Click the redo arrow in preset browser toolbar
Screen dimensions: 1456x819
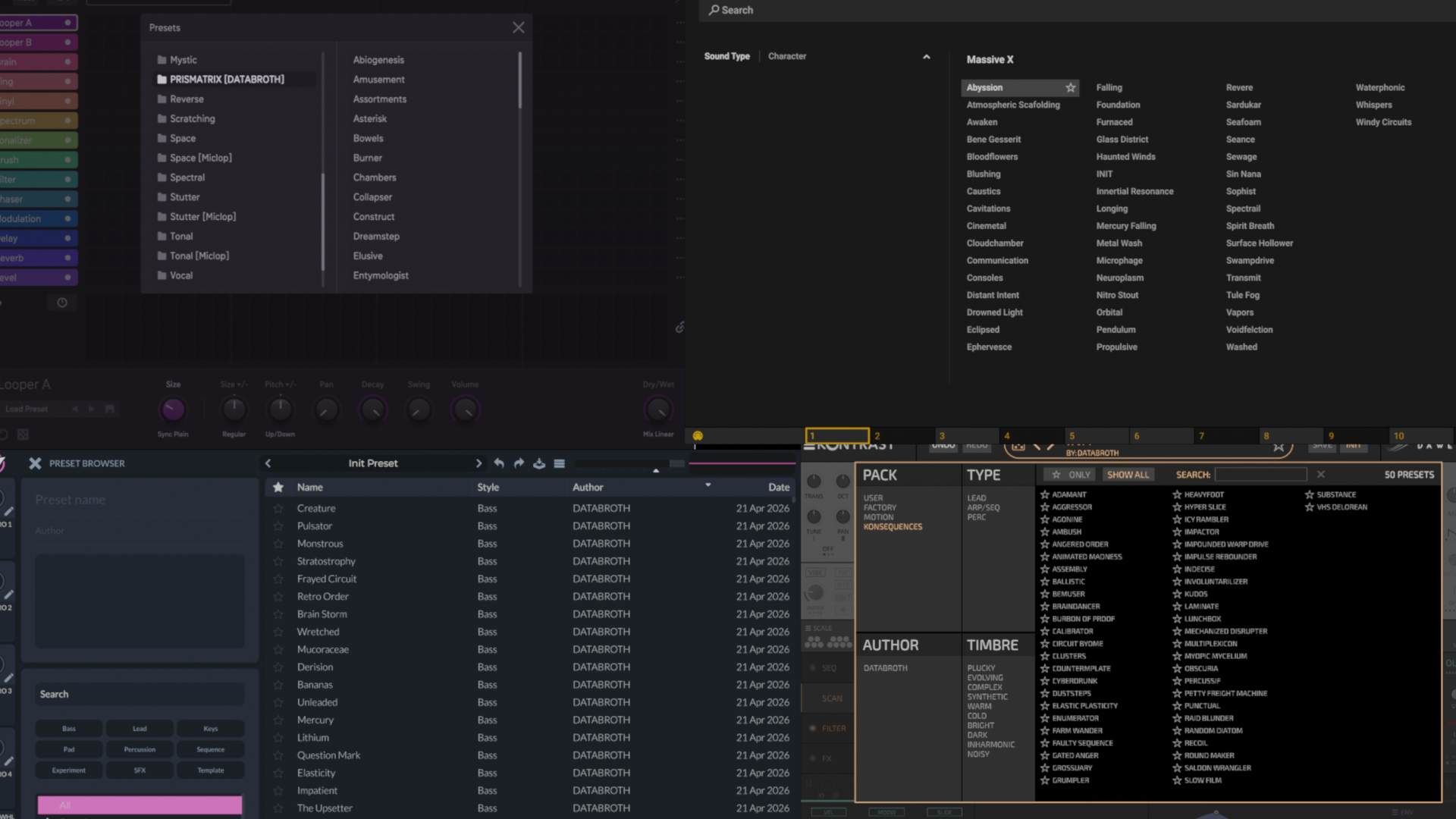pos(519,463)
